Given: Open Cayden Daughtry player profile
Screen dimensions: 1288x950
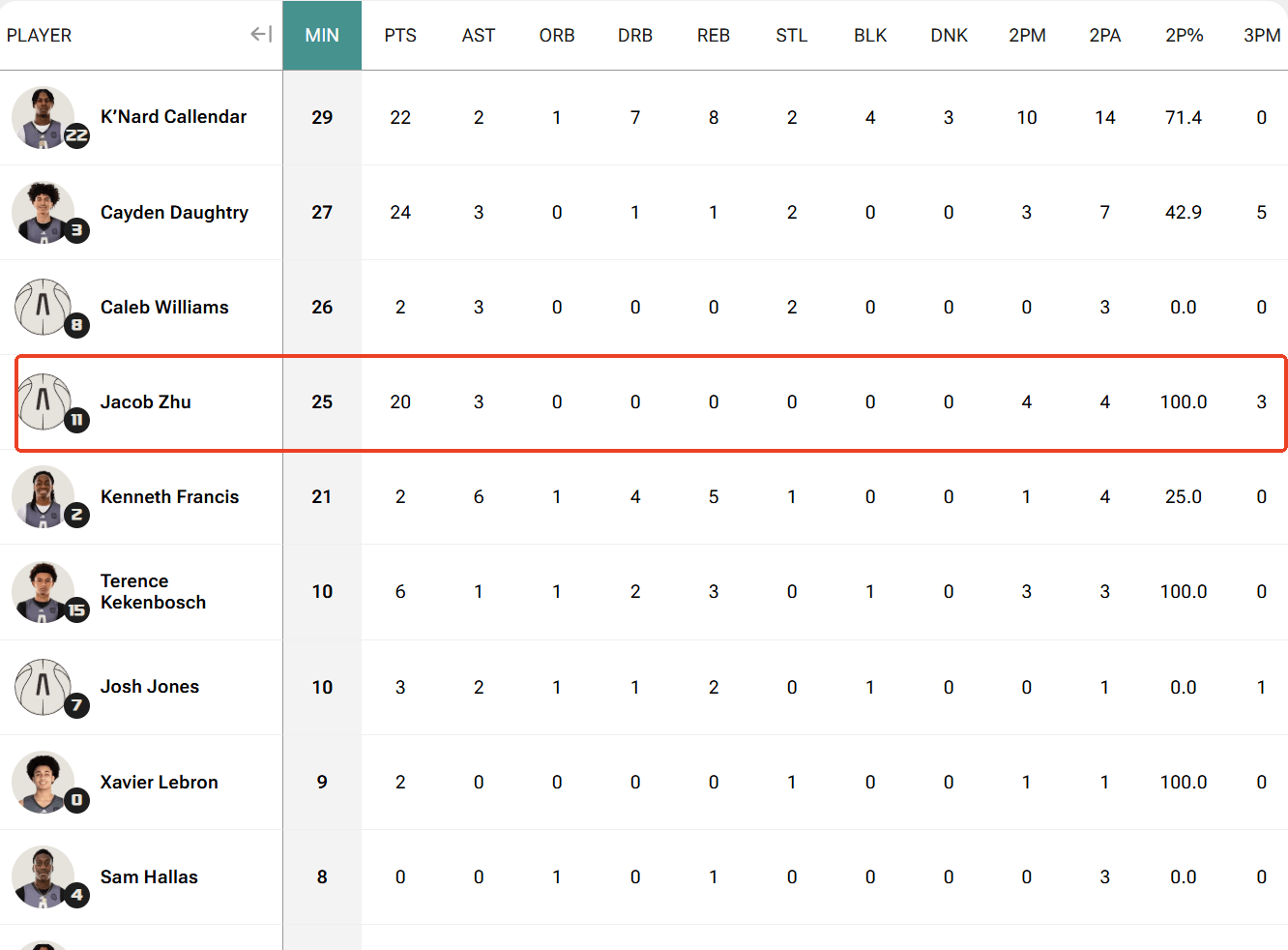Looking at the screenshot, I should click(x=174, y=212).
